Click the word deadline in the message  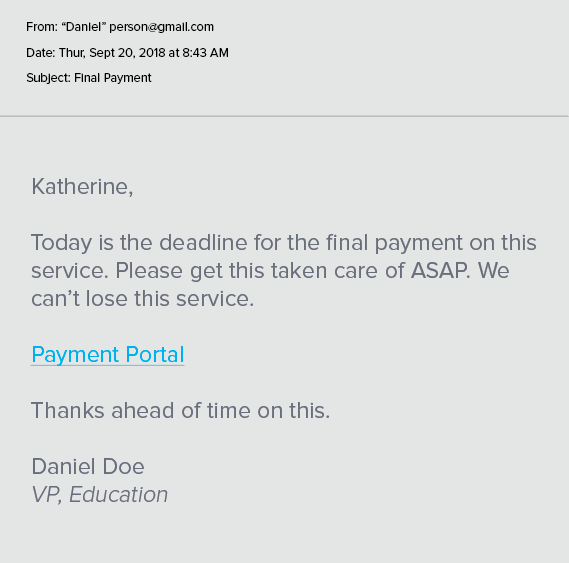click(203, 242)
